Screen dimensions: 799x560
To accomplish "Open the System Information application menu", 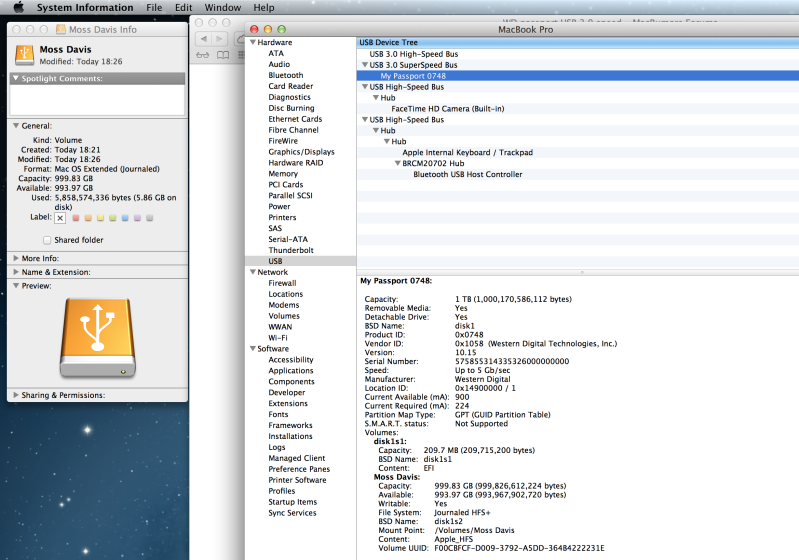I will coord(85,8).
